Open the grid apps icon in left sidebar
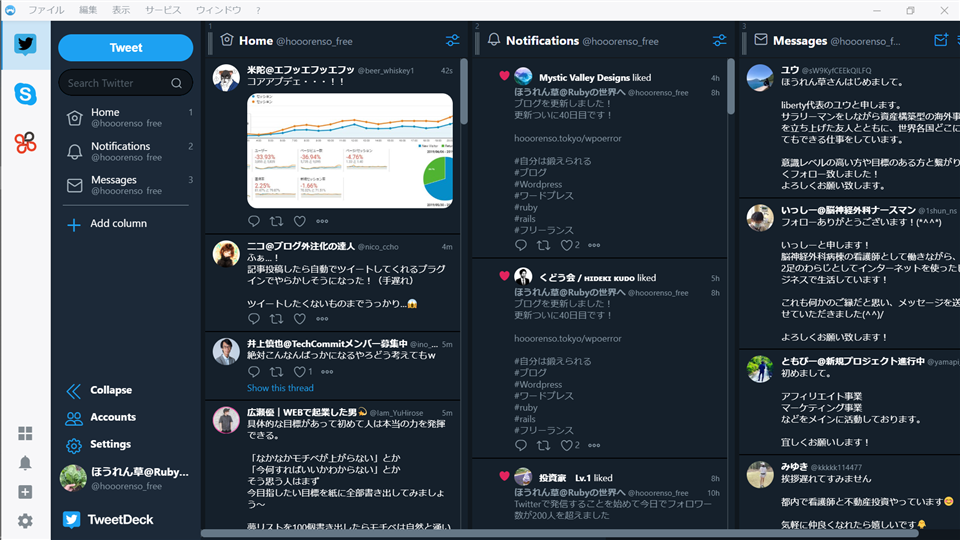The width and height of the screenshot is (960, 540). coord(25,433)
